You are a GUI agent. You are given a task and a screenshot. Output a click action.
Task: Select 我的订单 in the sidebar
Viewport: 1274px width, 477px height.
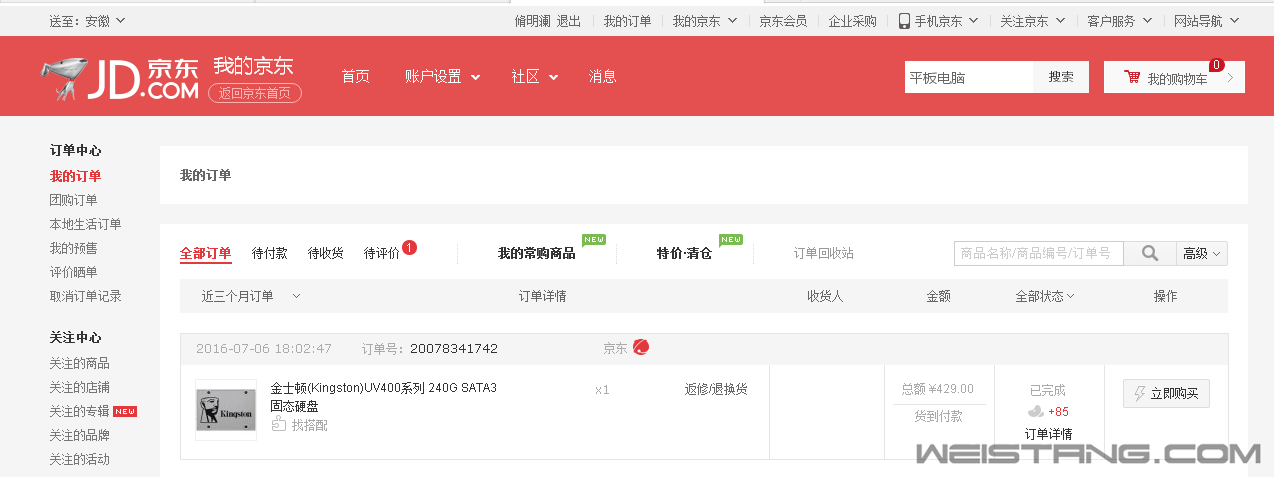point(75,176)
